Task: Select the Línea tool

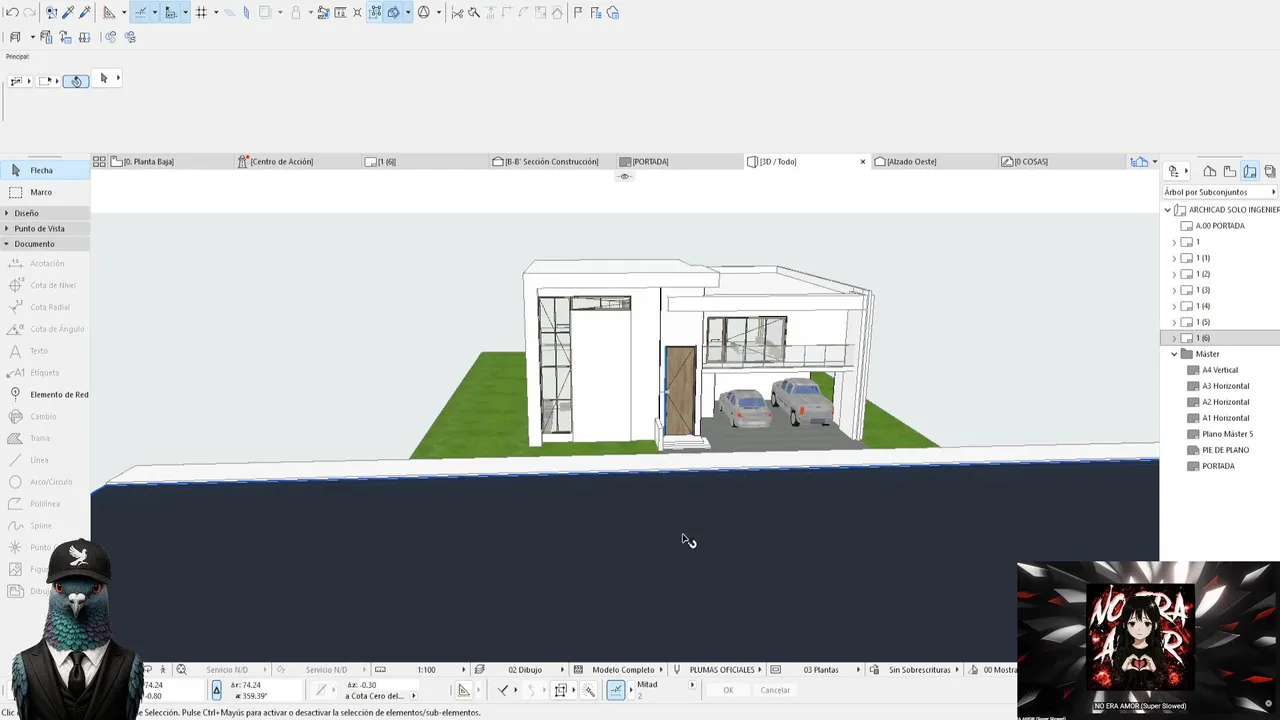Action: point(45,460)
